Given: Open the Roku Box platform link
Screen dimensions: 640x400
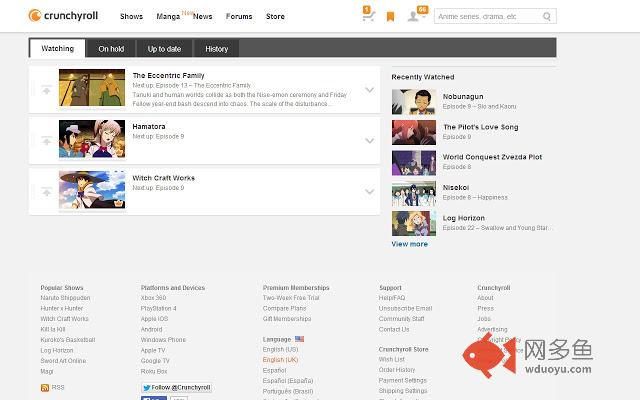Looking at the screenshot, I should 154,371.
